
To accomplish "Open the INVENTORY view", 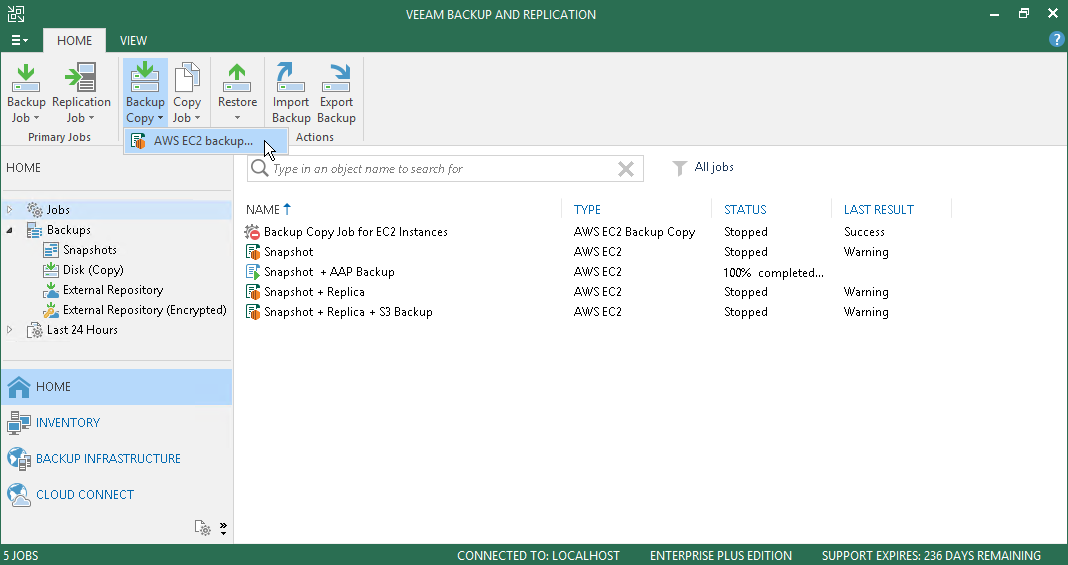I will click(x=116, y=423).
